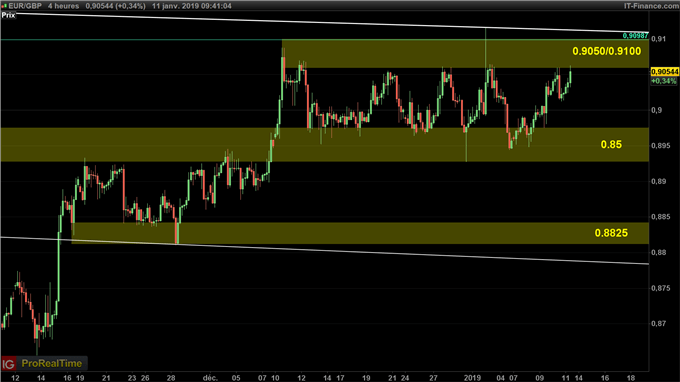Click the IT-Finance.com link
Viewport: 680px width, 382px height.
(651, 6)
